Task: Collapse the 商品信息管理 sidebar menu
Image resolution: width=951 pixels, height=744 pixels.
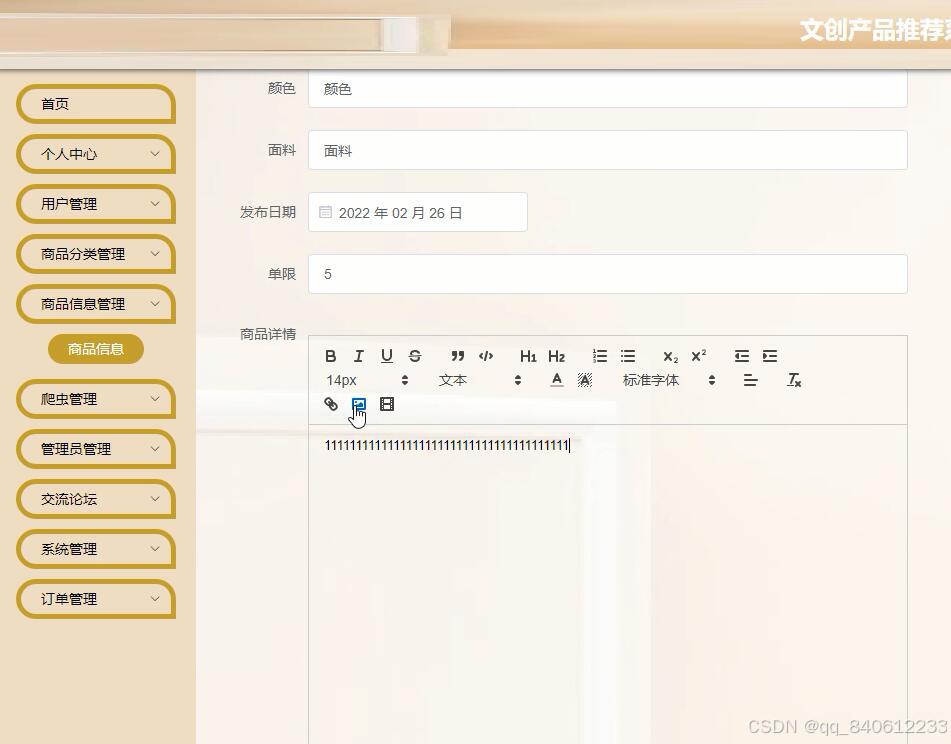Action: 96,304
